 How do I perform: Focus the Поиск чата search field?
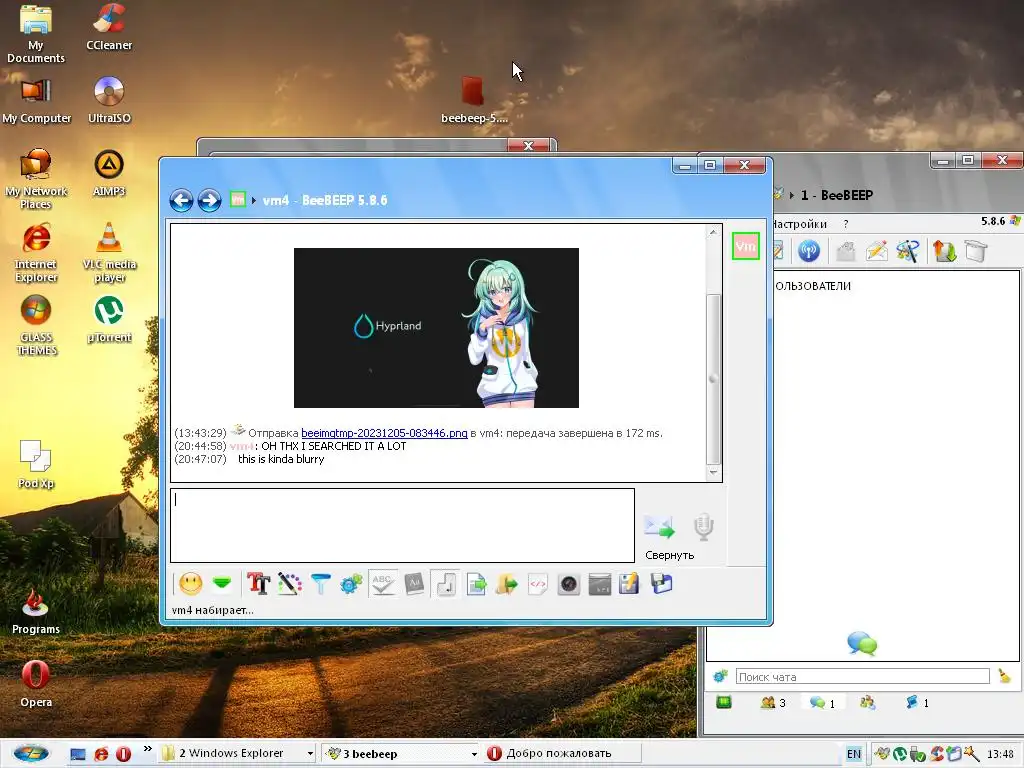tap(863, 677)
